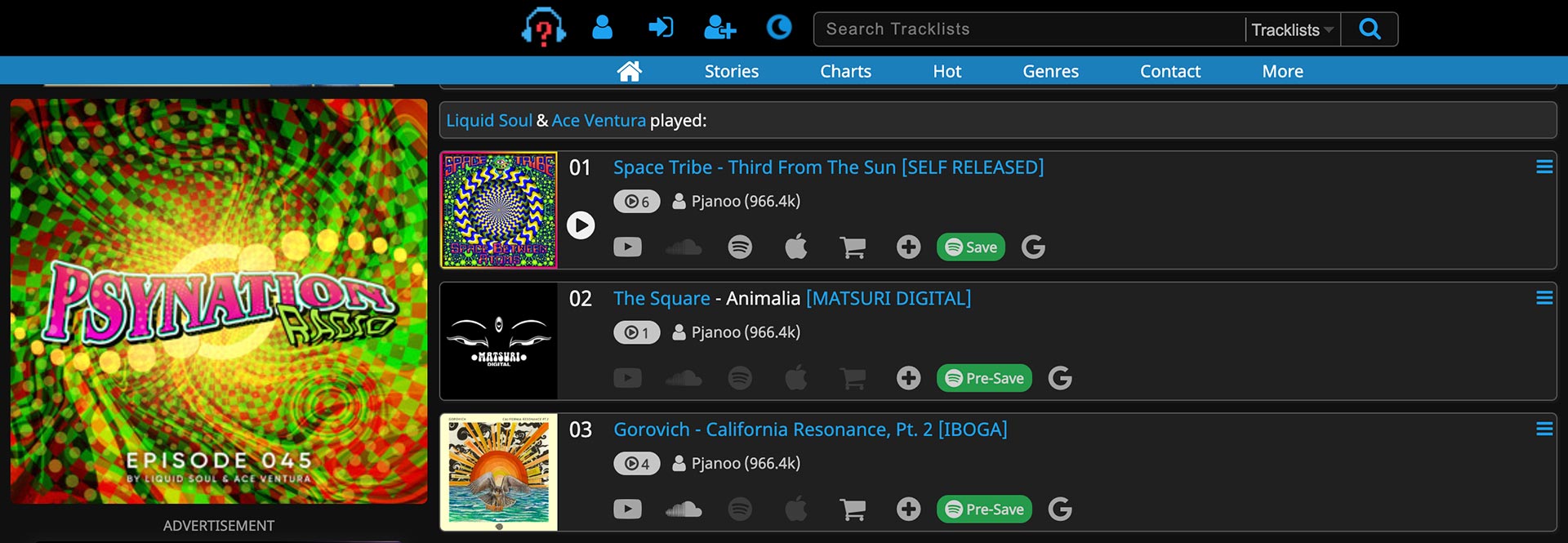This screenshot has height=543, width=1568.
Task: Open Apple Music icon for Gorovich track
Action: click(x=796, y=509)
